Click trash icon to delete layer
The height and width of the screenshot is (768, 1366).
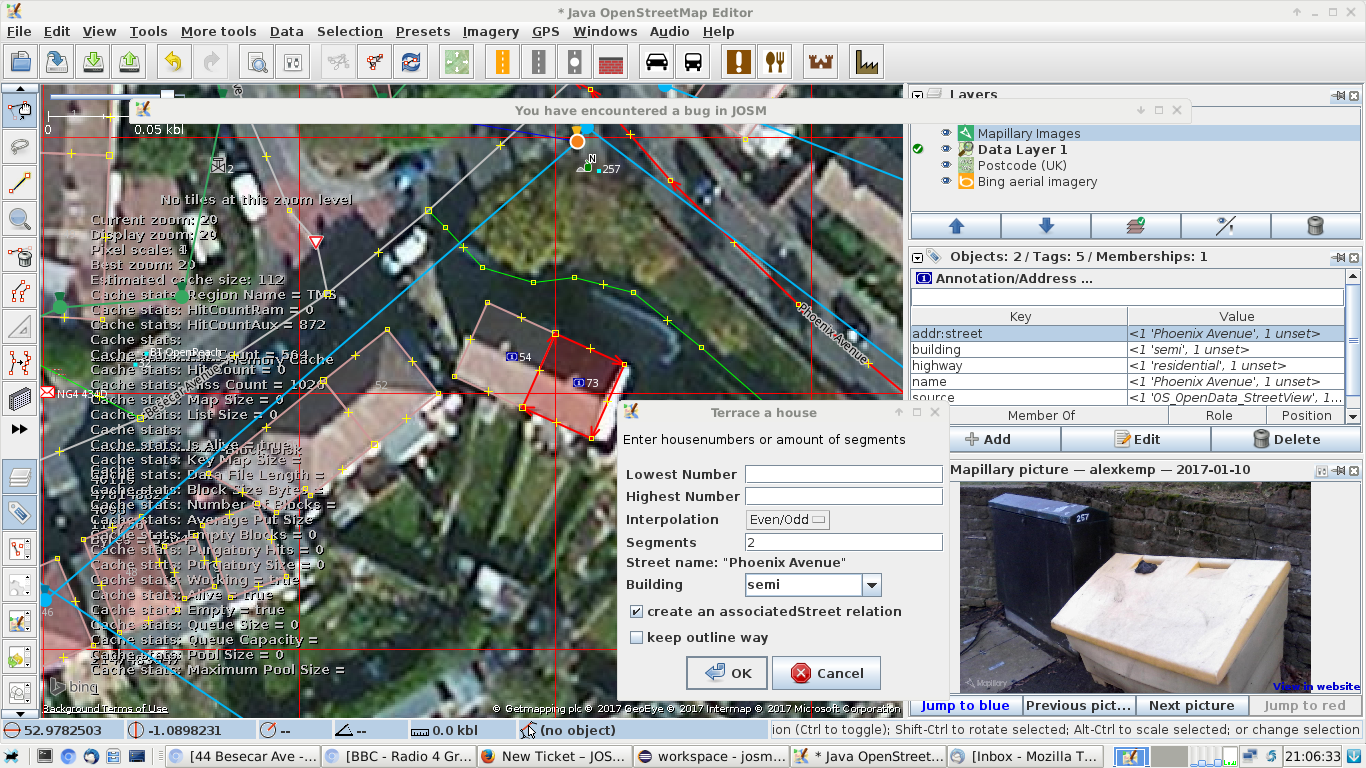[x=1315, y=226]
